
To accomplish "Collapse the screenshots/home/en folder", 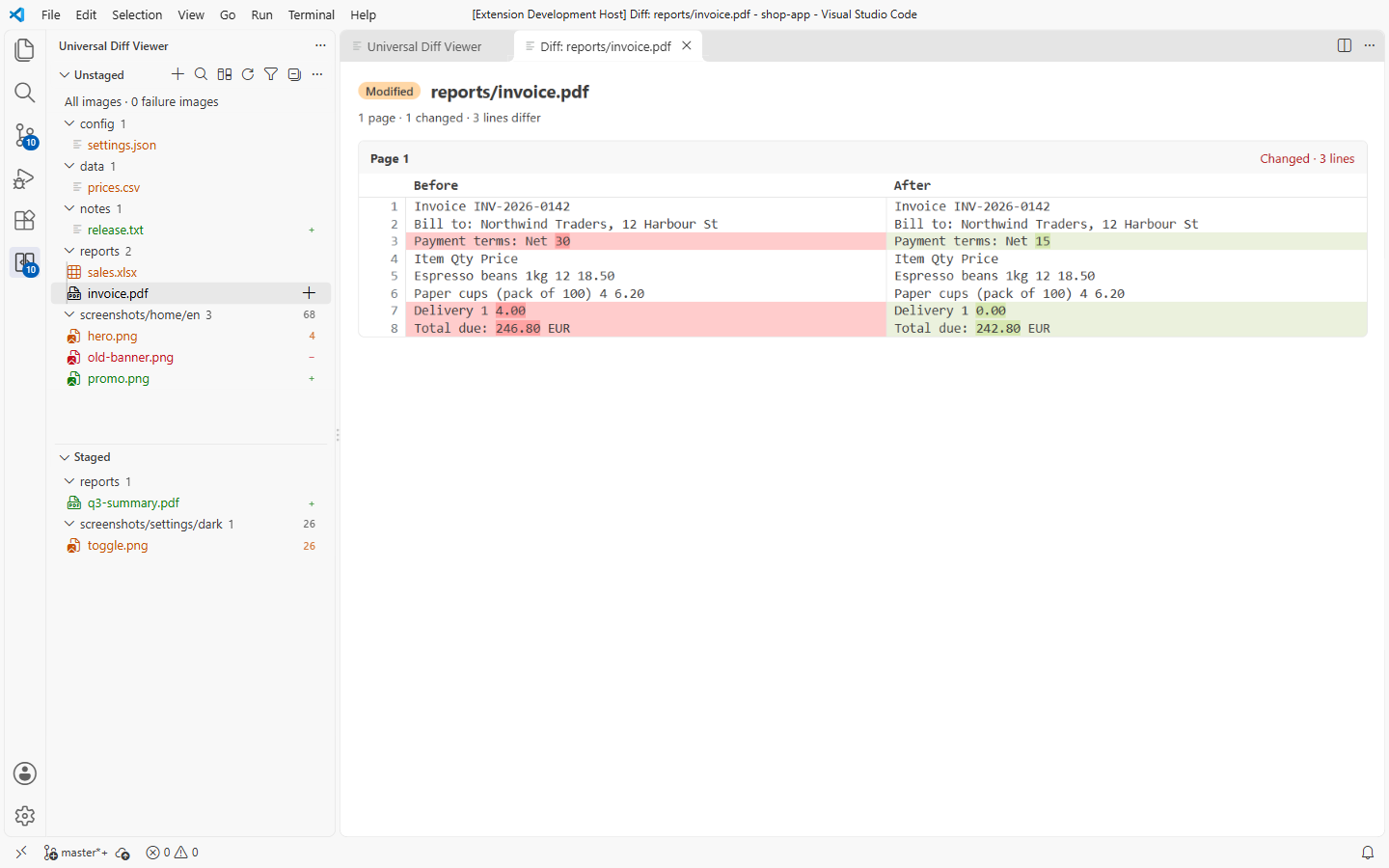I will pos(69,314).
